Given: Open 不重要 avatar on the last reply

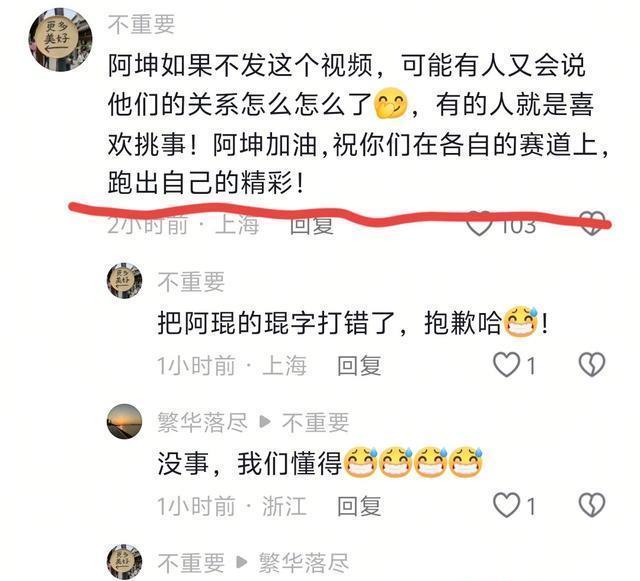Looking at the screenshot, I should tap(124, 562).
